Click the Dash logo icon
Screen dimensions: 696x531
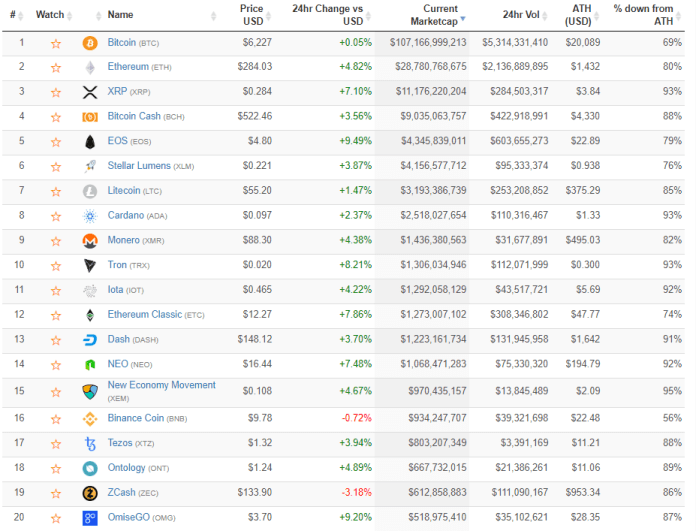tap(90, 340)
